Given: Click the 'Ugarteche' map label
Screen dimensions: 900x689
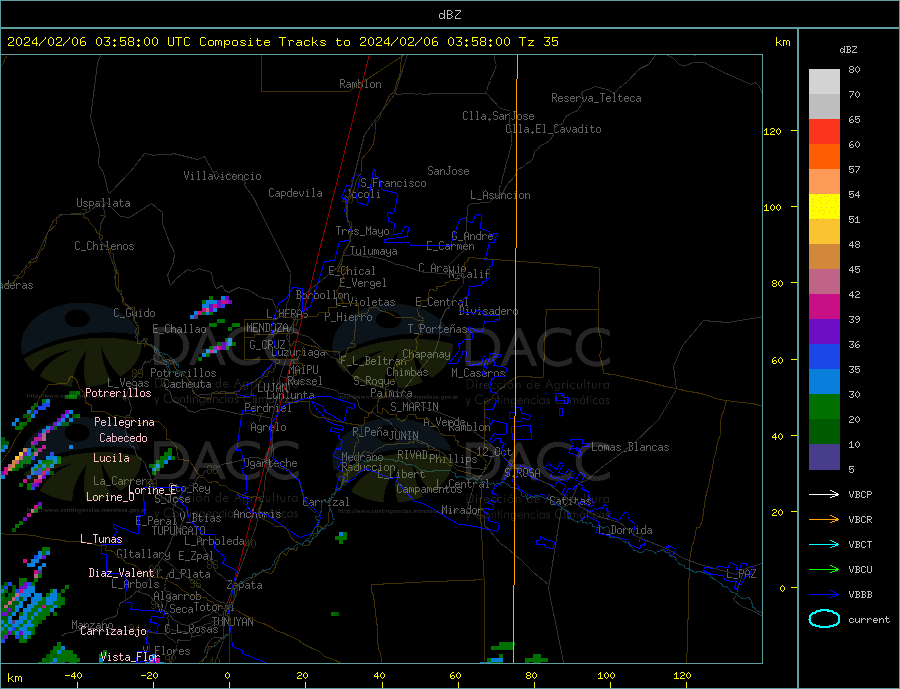Looking at the screenshot, I should (x=270, y=463).
